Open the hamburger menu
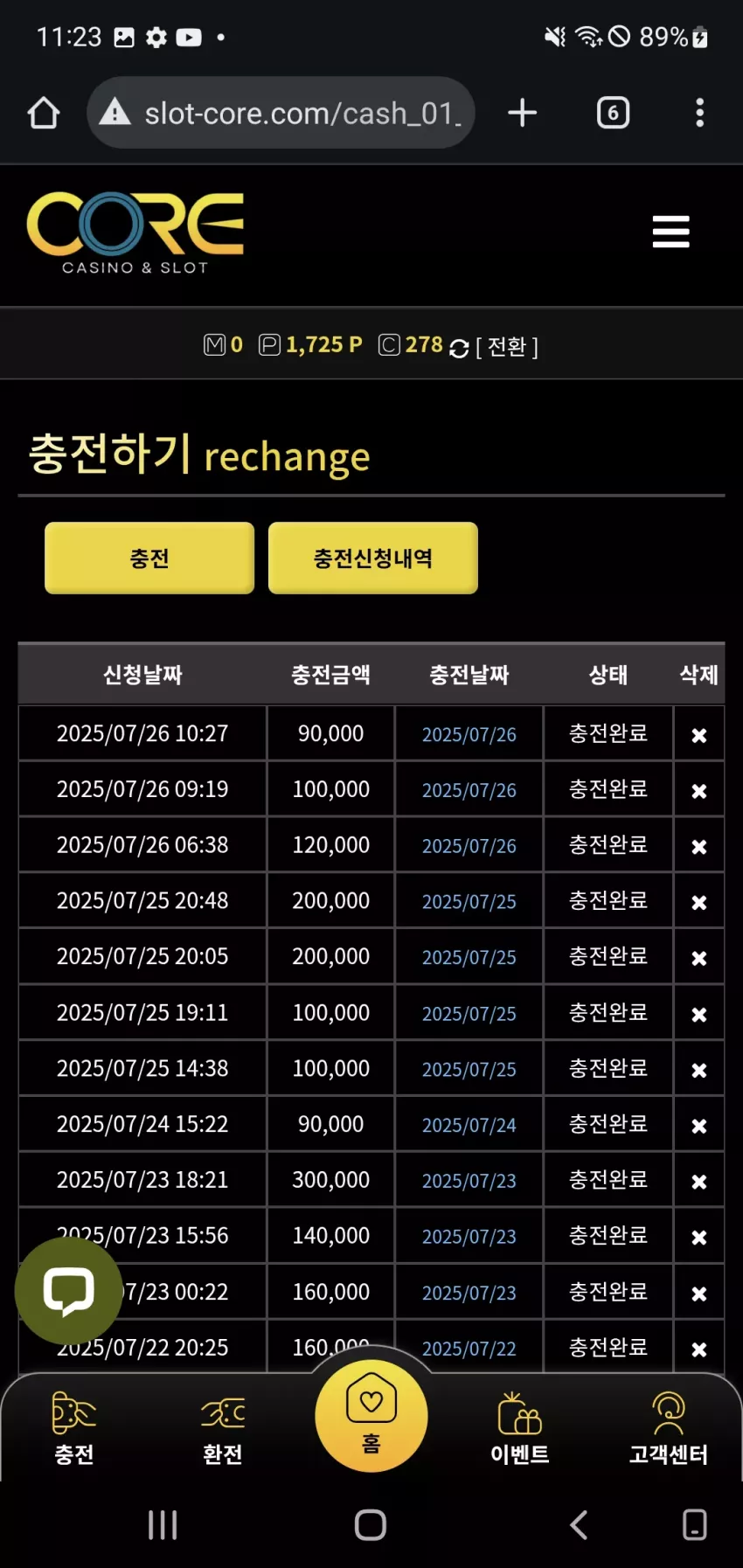 tap(670, 232)
